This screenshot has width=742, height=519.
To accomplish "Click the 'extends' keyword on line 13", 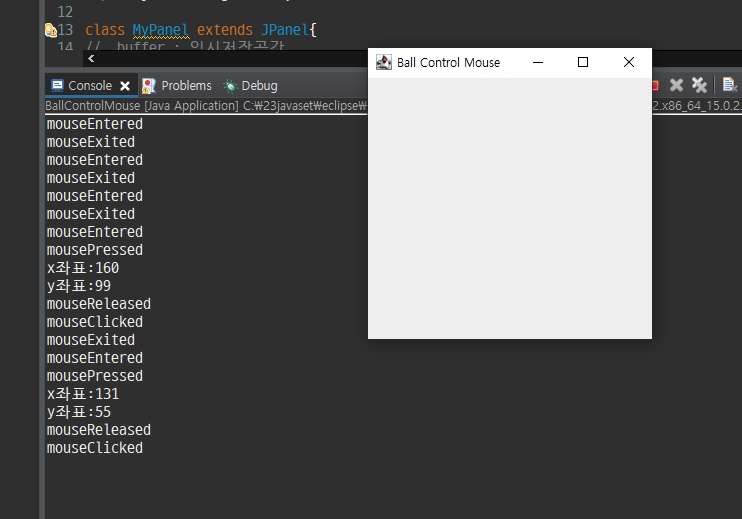I will [x=225, y=30].
